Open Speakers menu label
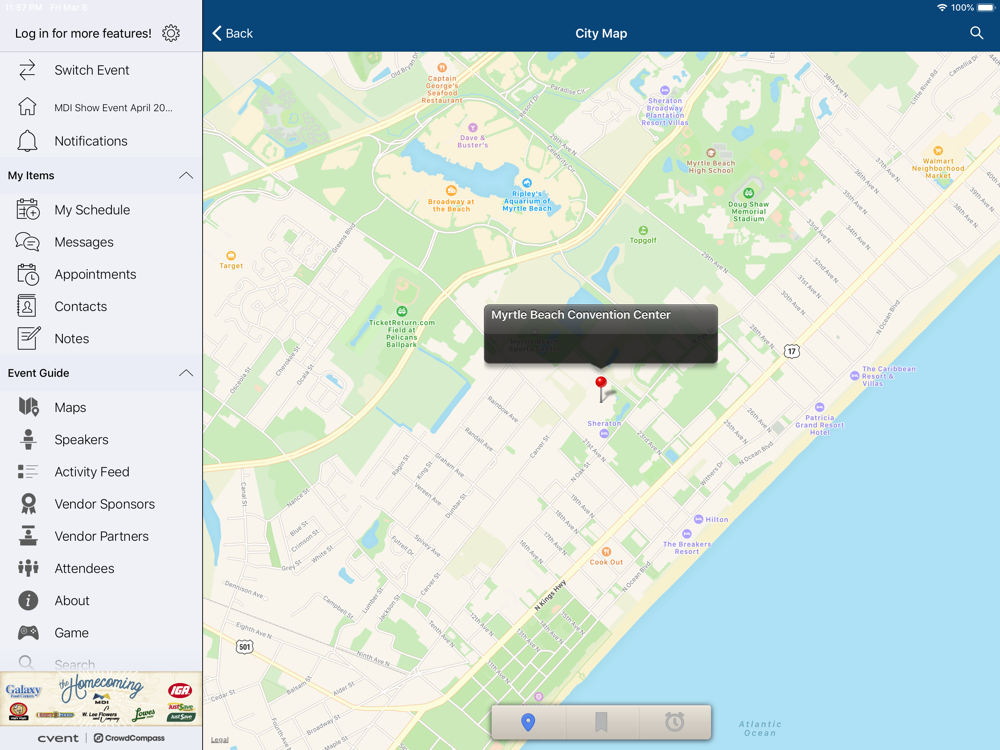This screenshot has height=750, width=1000. click(81, 439)
